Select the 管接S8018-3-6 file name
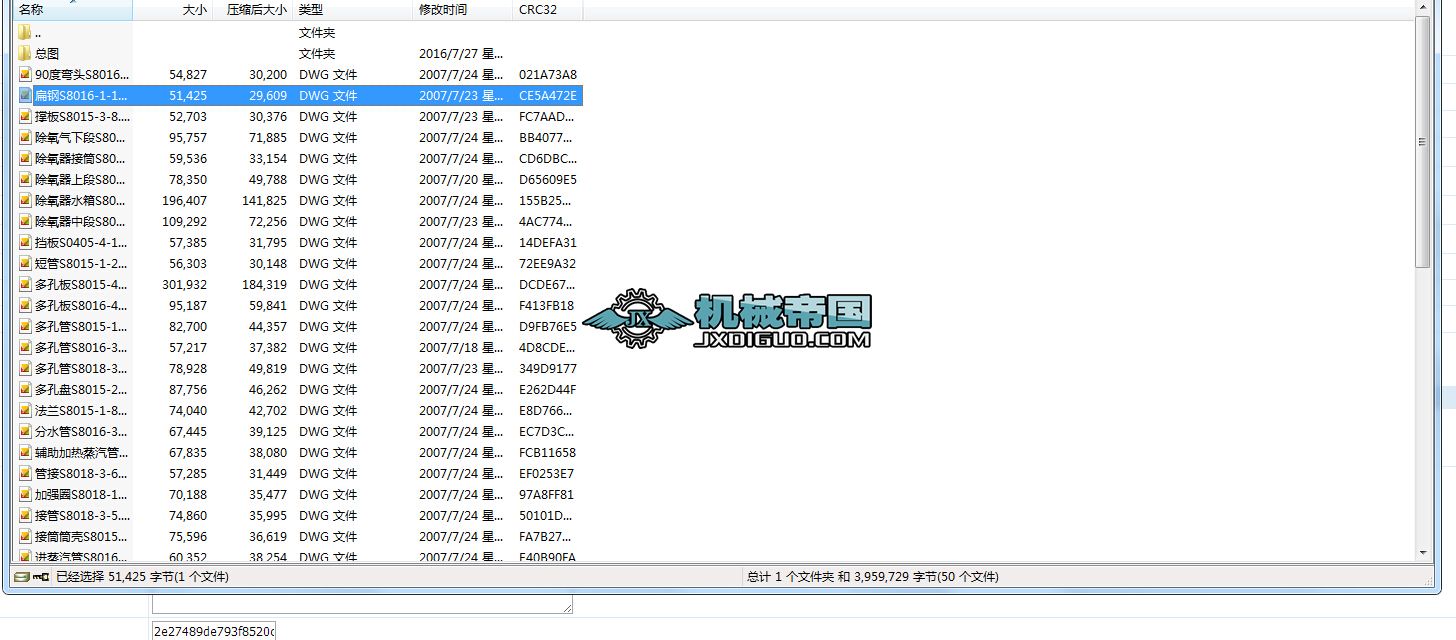The height and width of the screenshot is (640, 1456). tap(81, 474)
